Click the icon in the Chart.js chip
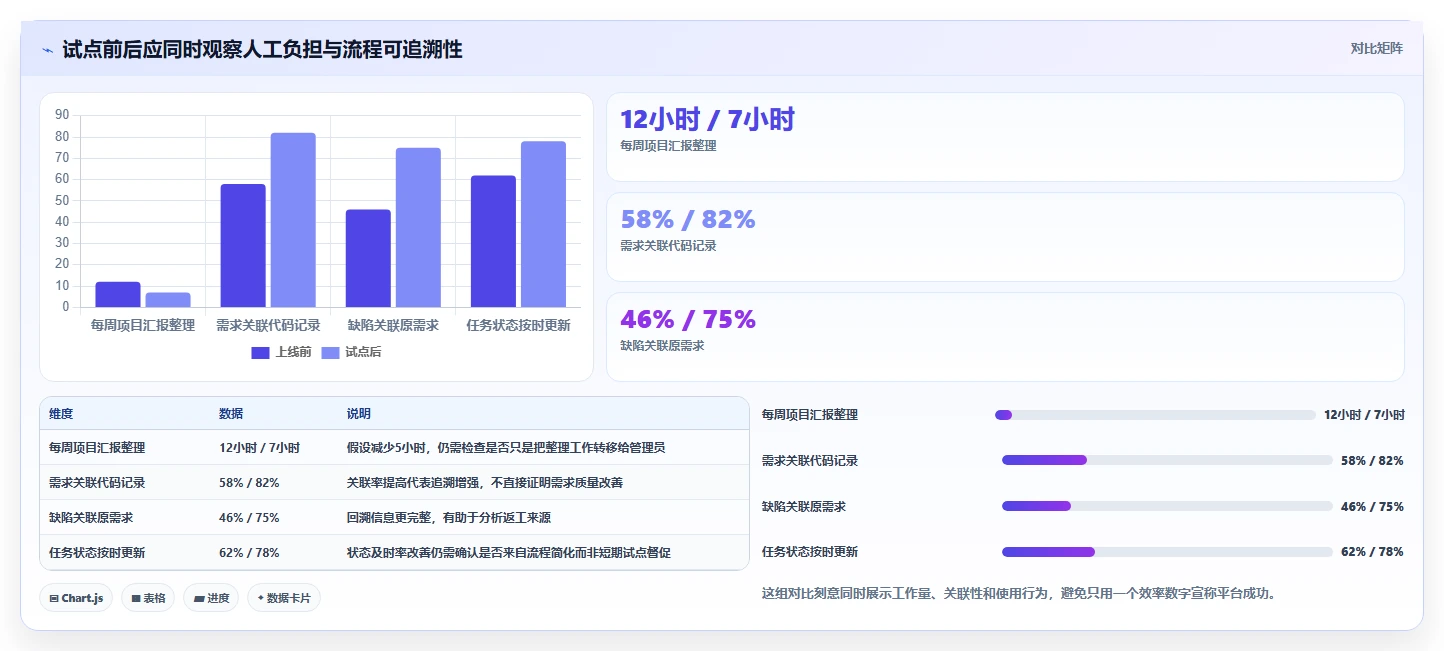 coord(54,599)
